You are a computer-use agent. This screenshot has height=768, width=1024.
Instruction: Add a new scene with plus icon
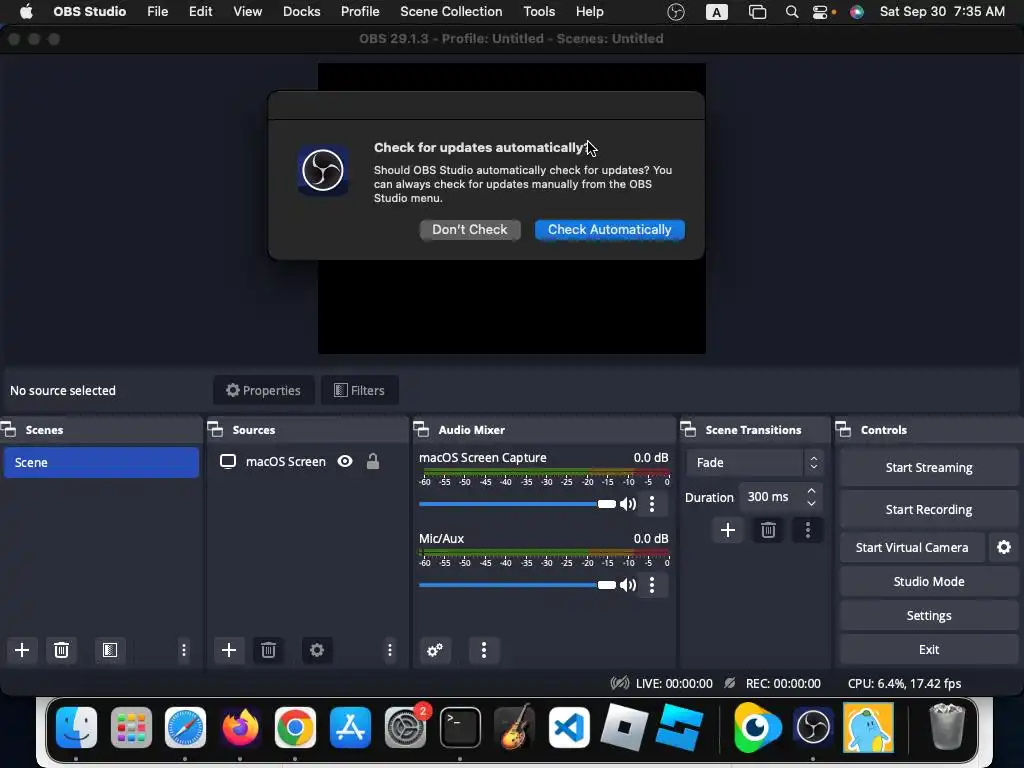pos(22,650)
